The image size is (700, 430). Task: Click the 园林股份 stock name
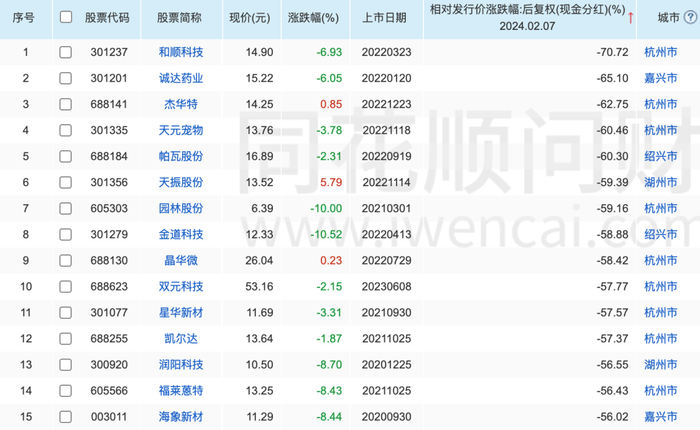click(x=181, y=209)
